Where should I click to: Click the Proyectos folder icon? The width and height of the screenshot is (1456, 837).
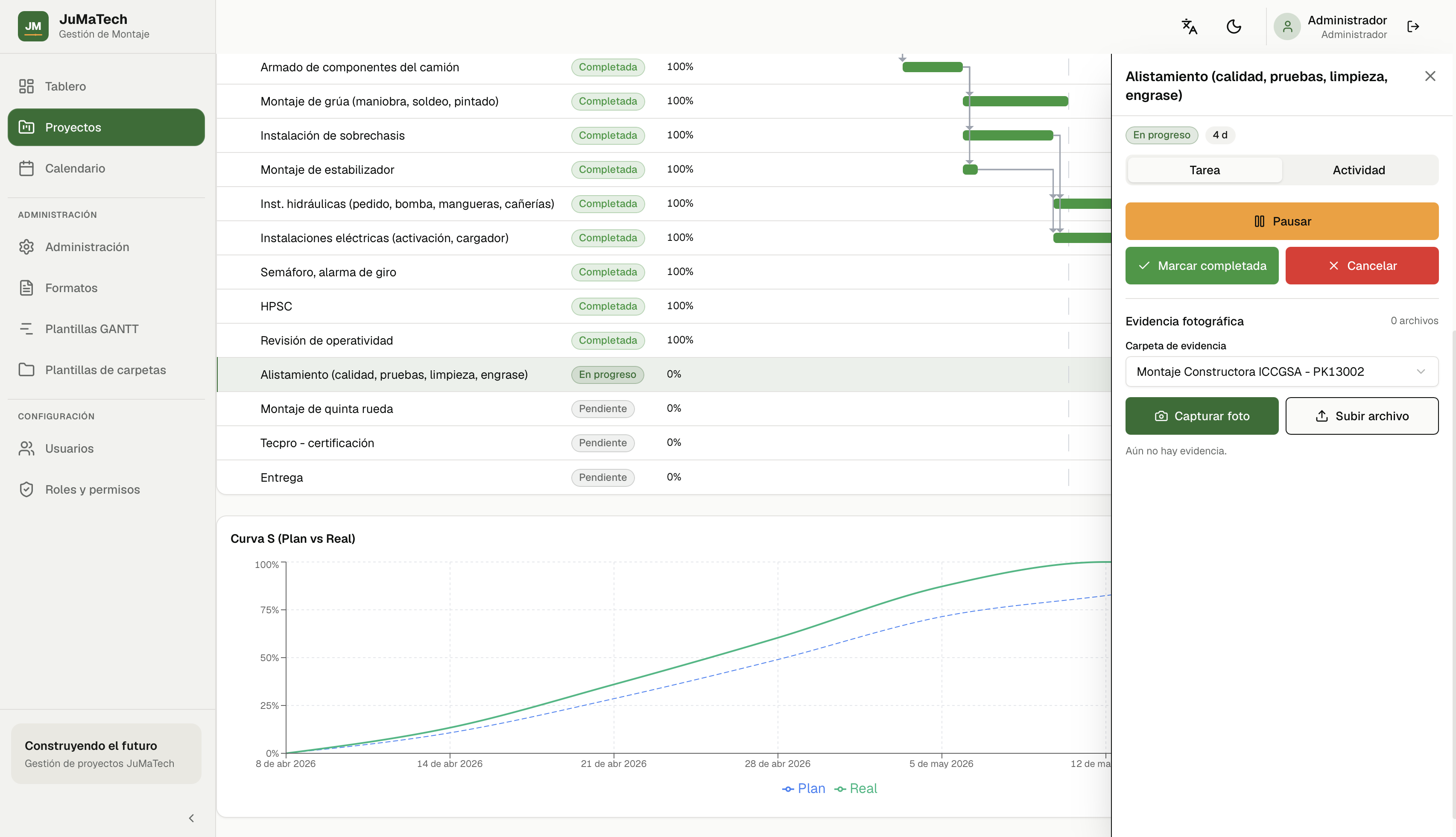[26, 127]
